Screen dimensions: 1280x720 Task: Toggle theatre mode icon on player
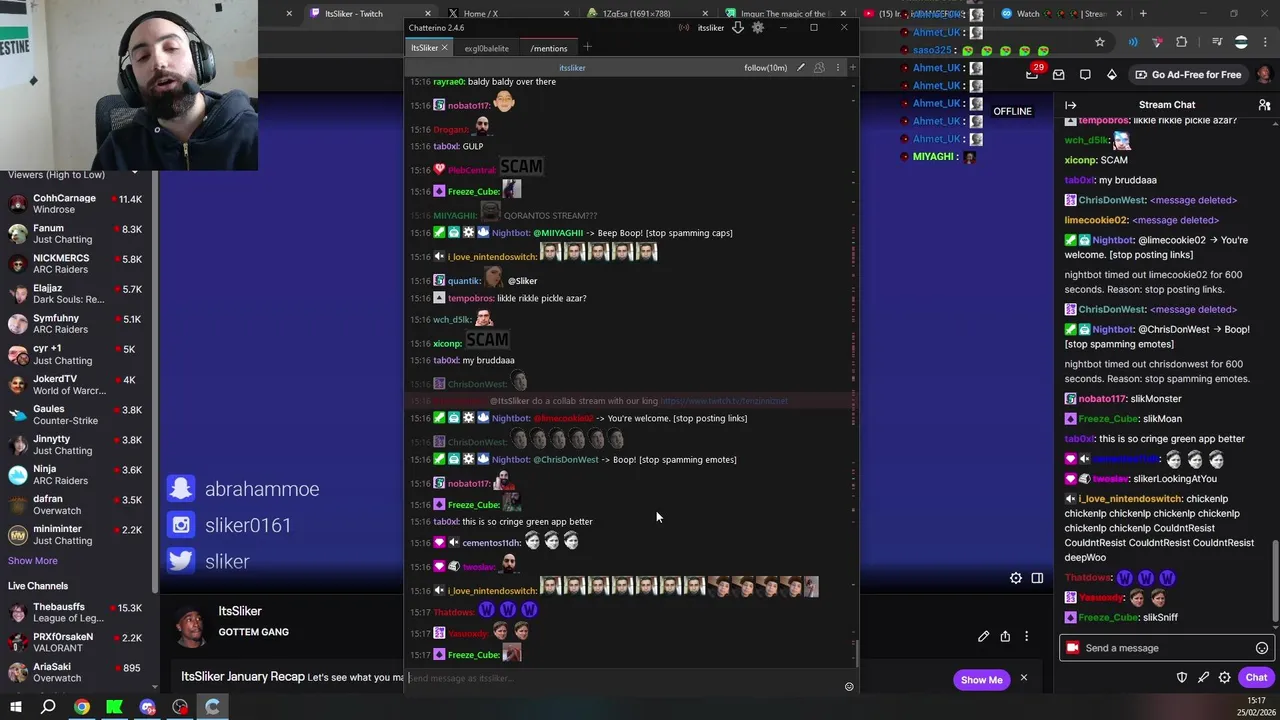point(1037,578)
